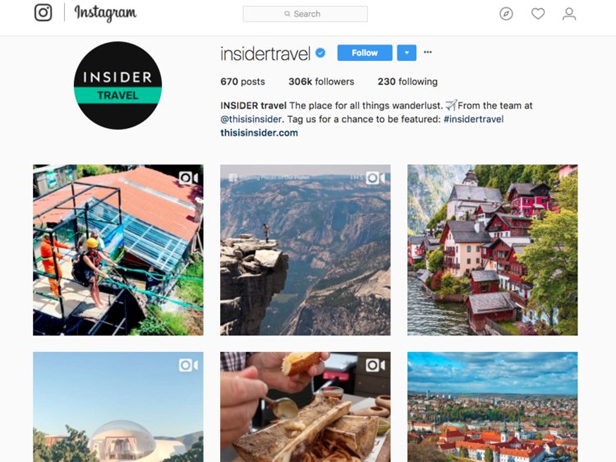The image size is (616, 462).
Task: Click the Instagram camera logo icon
Action: (43, 13)
